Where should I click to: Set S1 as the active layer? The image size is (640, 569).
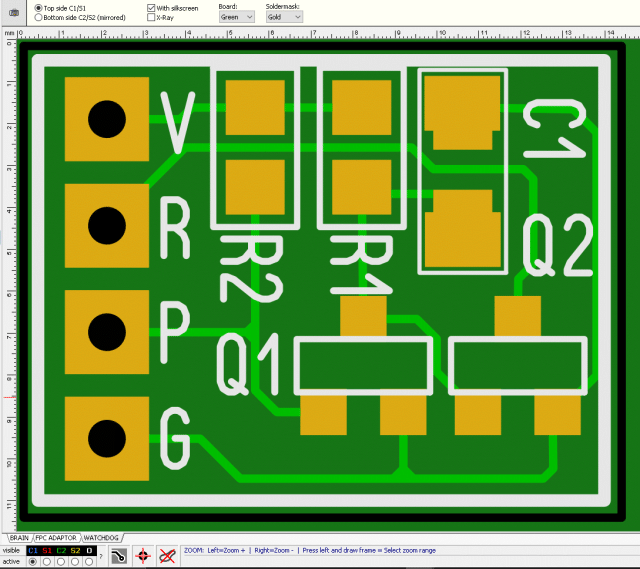[x=47, y=561]
